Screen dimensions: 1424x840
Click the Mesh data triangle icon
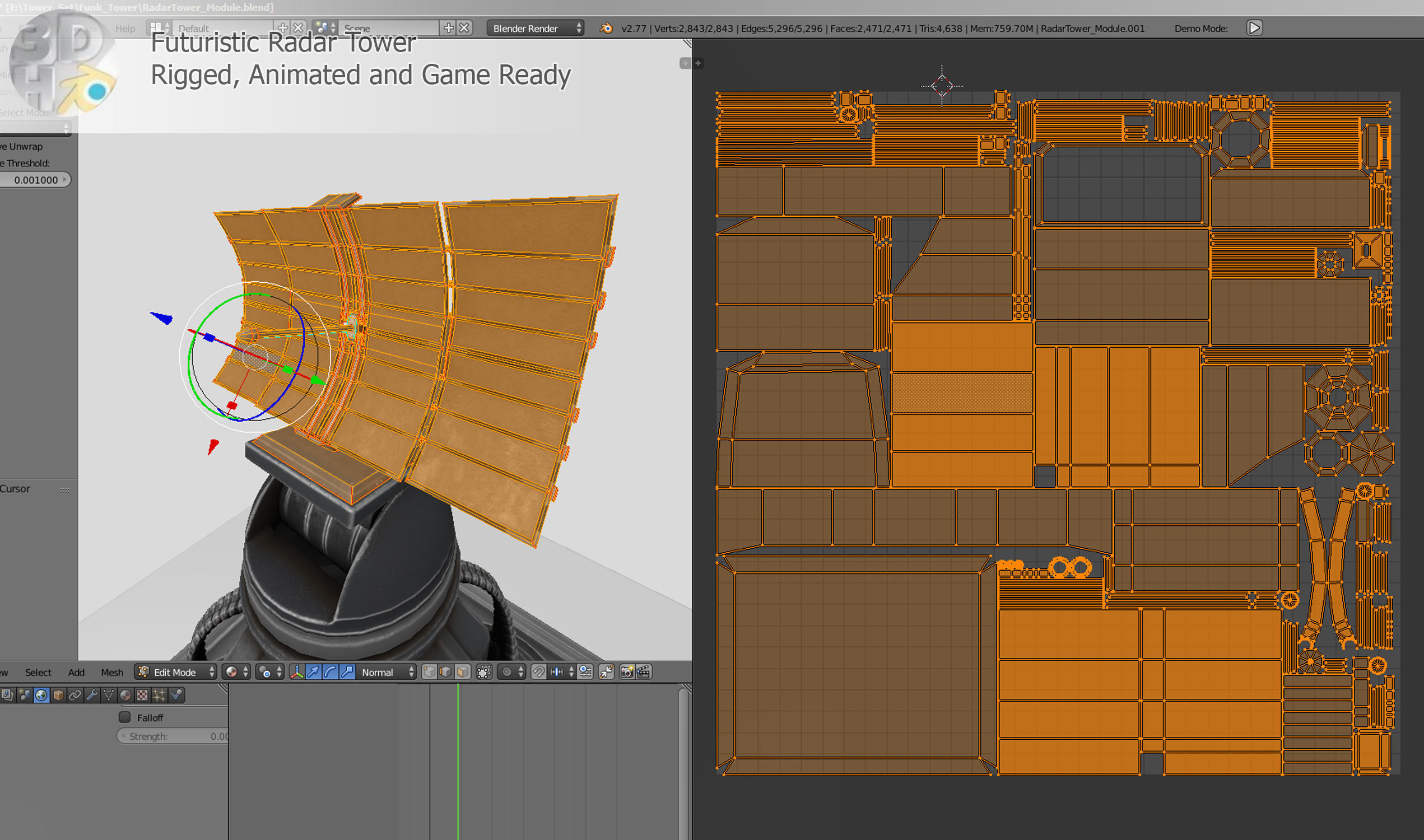pos(109,695)
